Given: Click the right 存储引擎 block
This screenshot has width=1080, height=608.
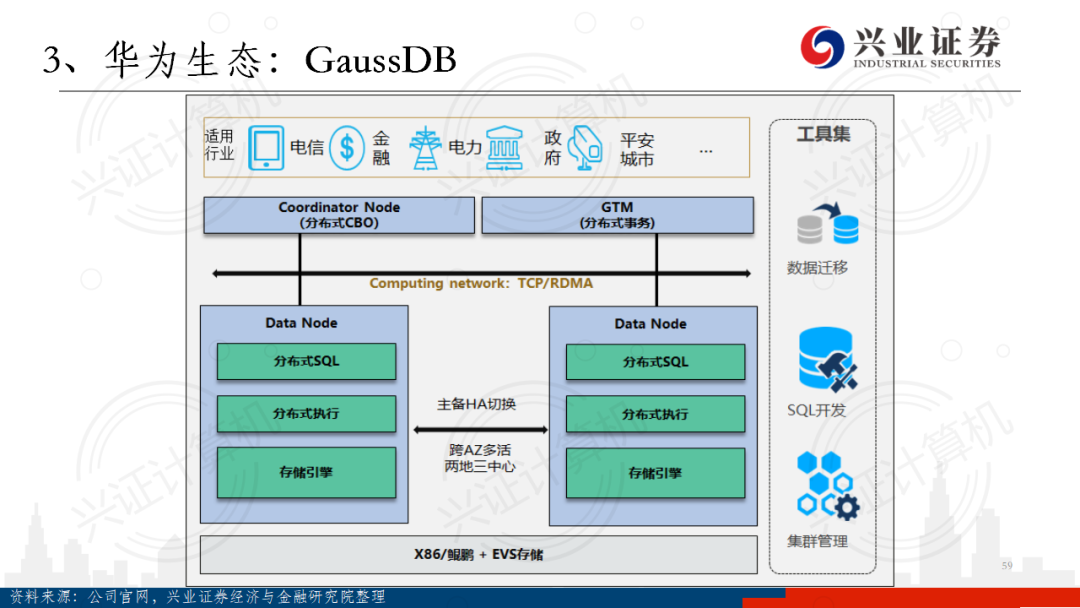Looking at the screenshot, I should click(655, 473).
